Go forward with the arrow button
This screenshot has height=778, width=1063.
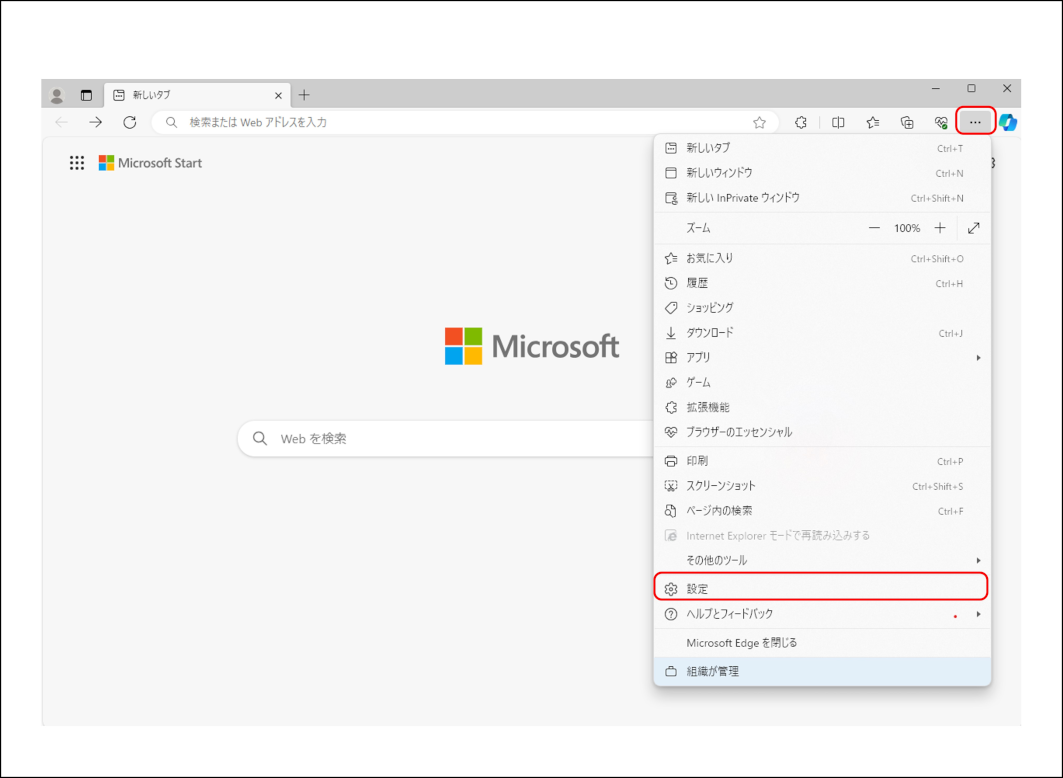coord(96,122)
